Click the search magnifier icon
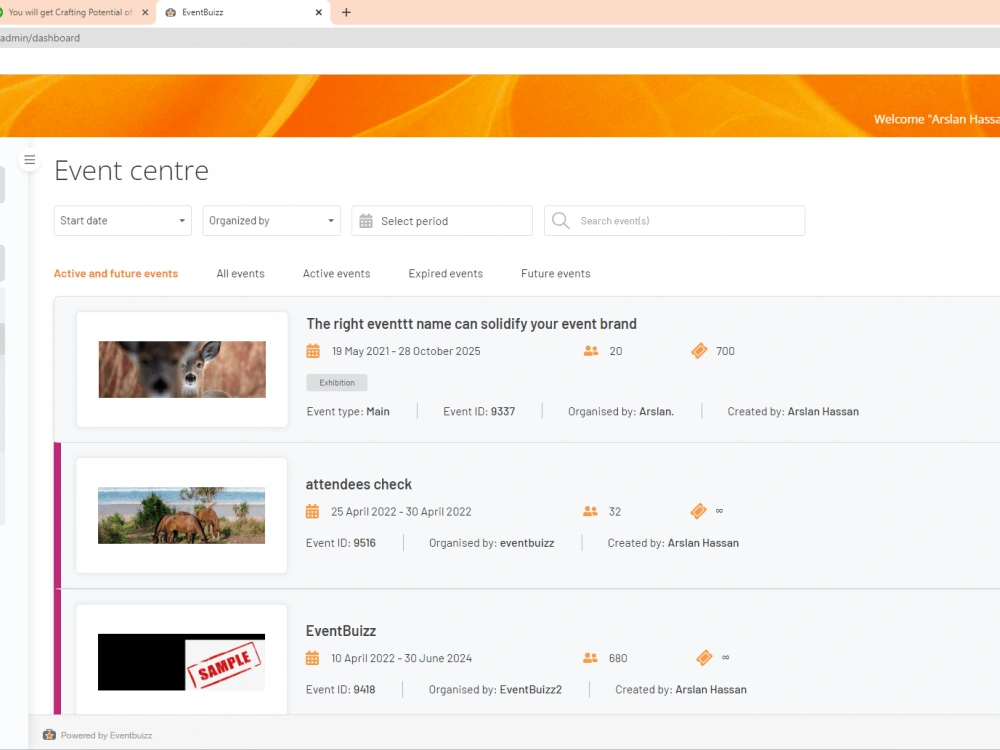 click(561, 221)
